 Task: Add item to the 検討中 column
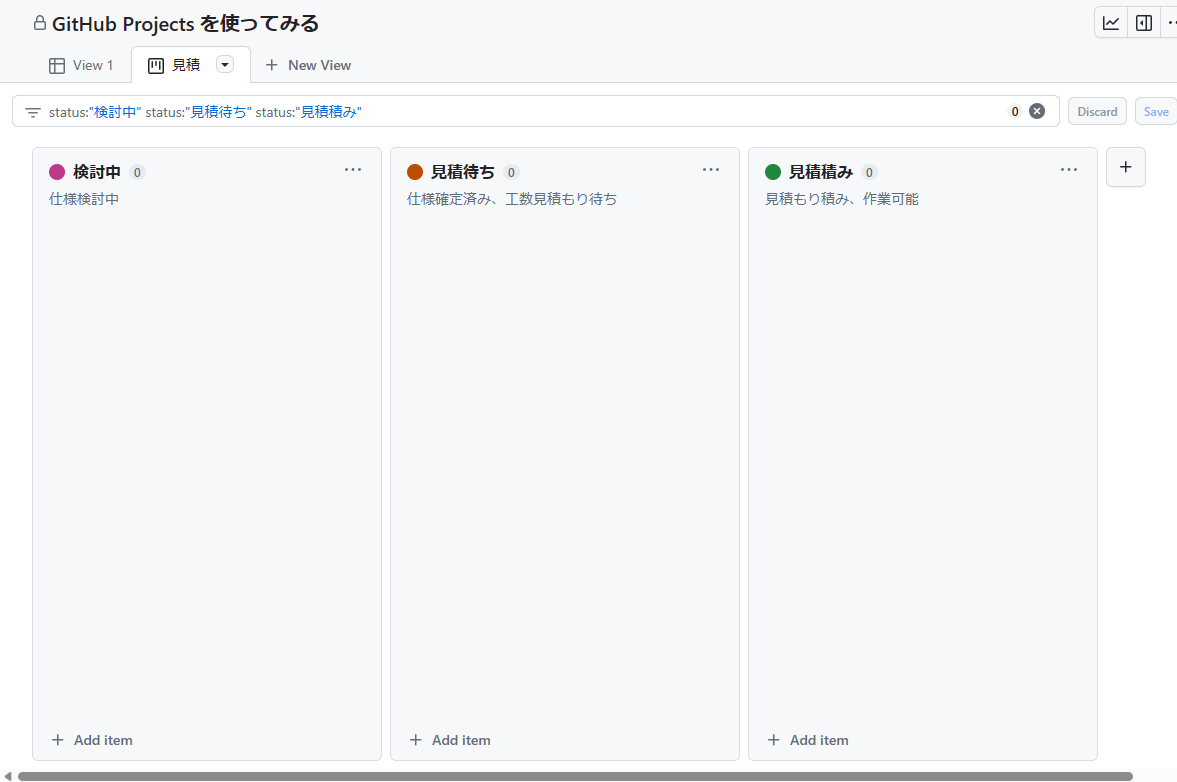coord(92,740)
